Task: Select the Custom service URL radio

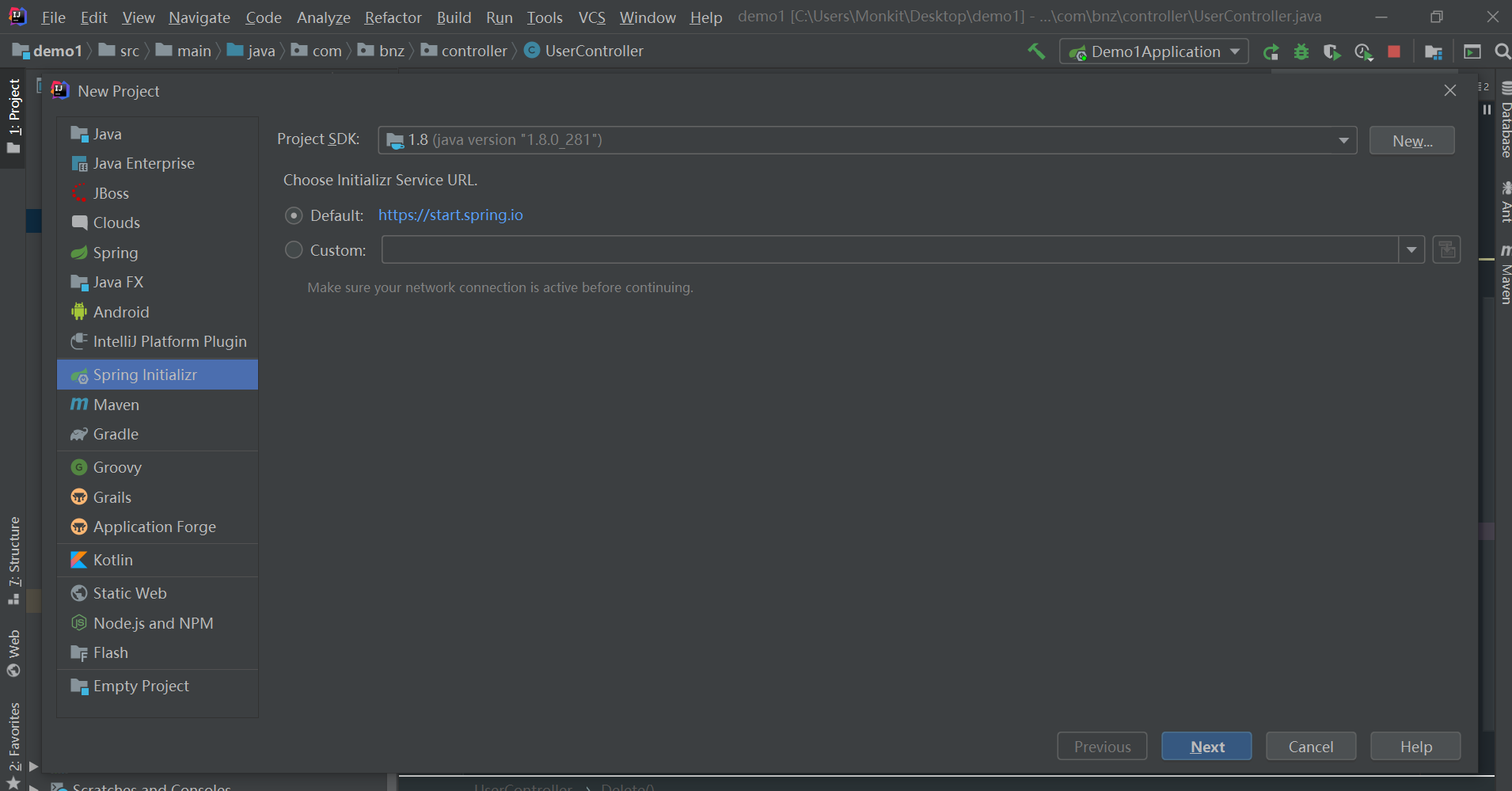Action: tap(294, 250)
